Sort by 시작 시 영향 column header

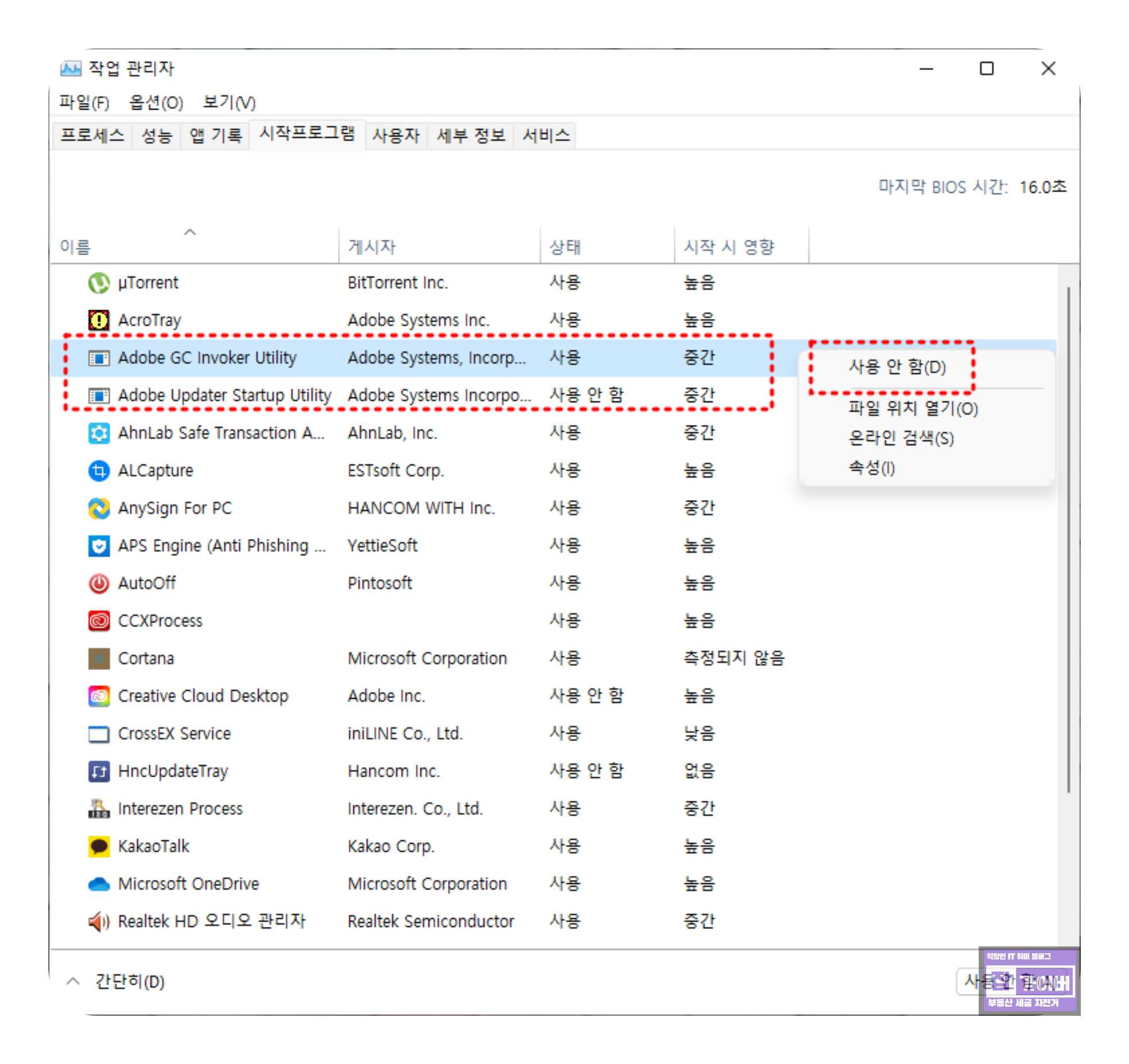(729, 247)
